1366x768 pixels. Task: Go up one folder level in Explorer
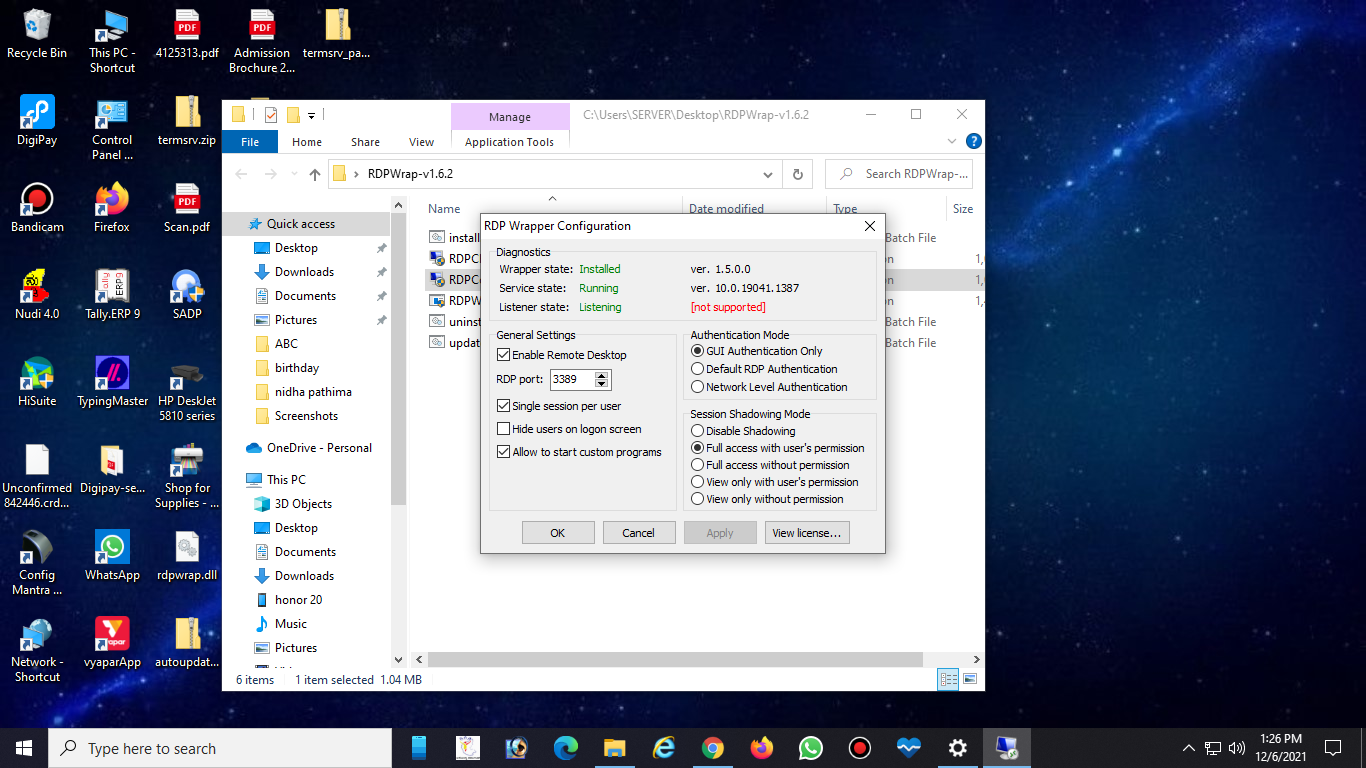click(x=315, y=174)
